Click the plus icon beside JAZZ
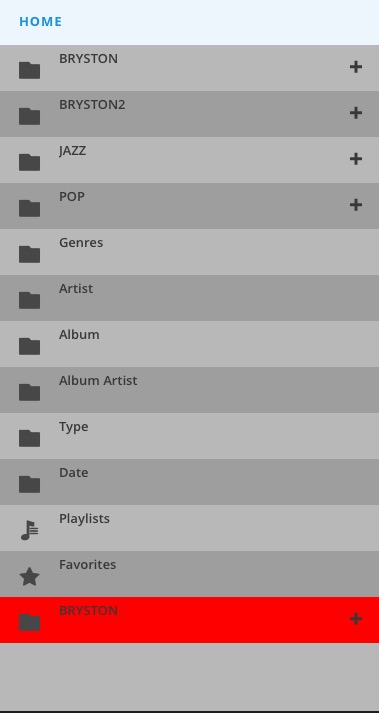Viewport: 379px width, 713px height. pyautogui.click(x=355, y=159)
